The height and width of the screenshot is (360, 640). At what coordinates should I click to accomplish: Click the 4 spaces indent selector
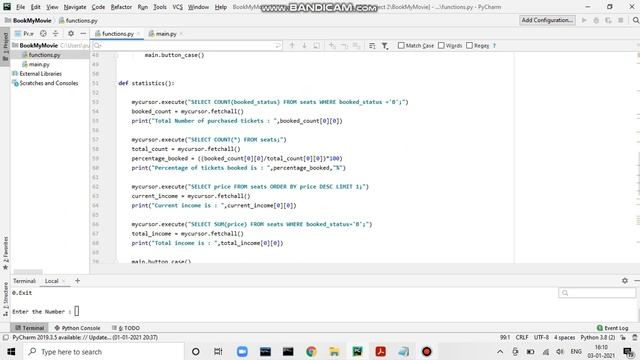coord(564,338)
